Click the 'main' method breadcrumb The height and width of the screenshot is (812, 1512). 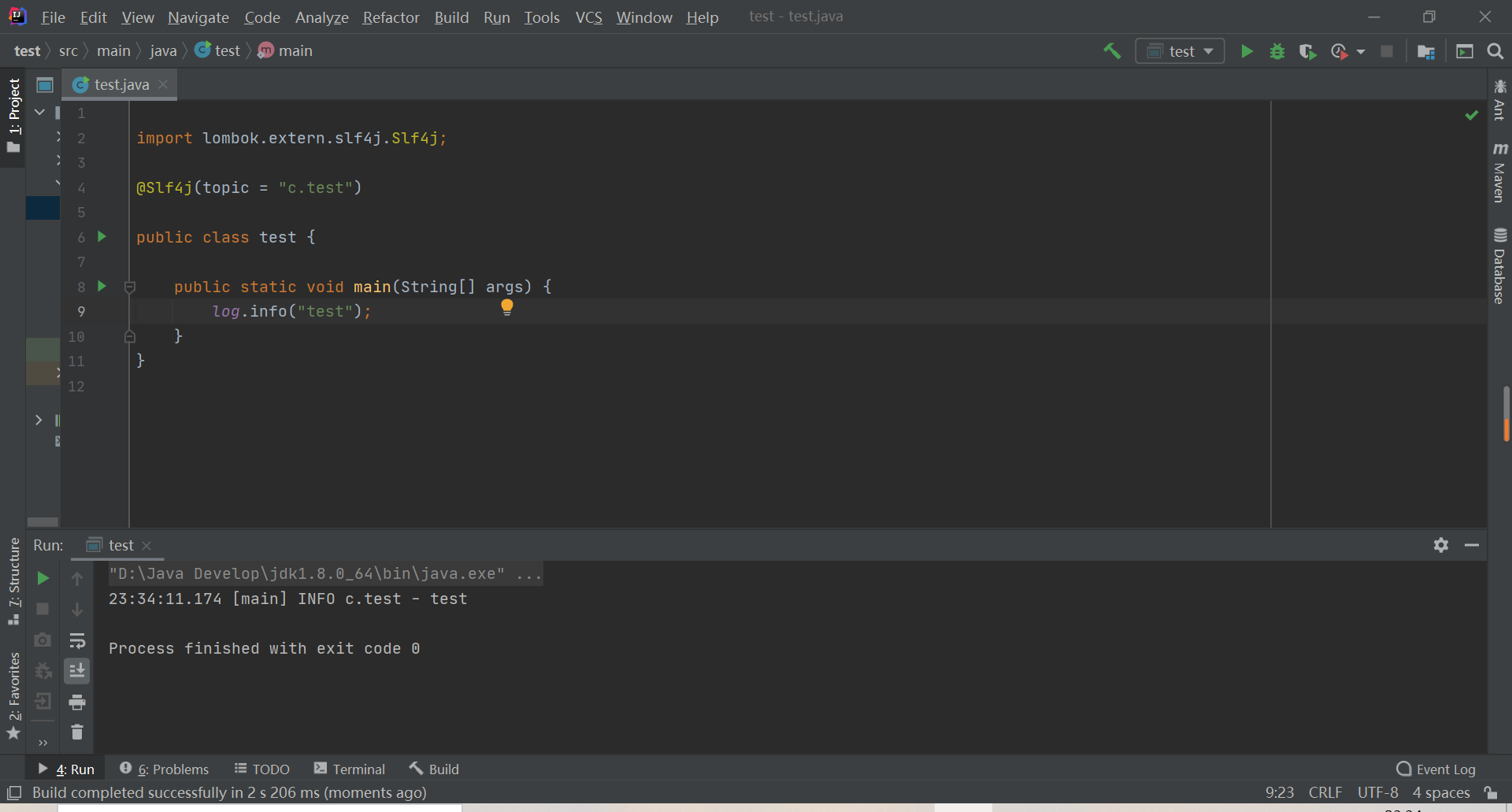tap(285, 50)
